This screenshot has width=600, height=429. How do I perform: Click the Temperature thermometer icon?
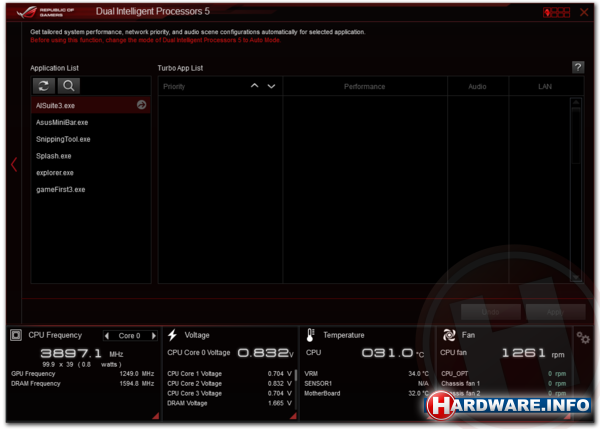(310, 335)
